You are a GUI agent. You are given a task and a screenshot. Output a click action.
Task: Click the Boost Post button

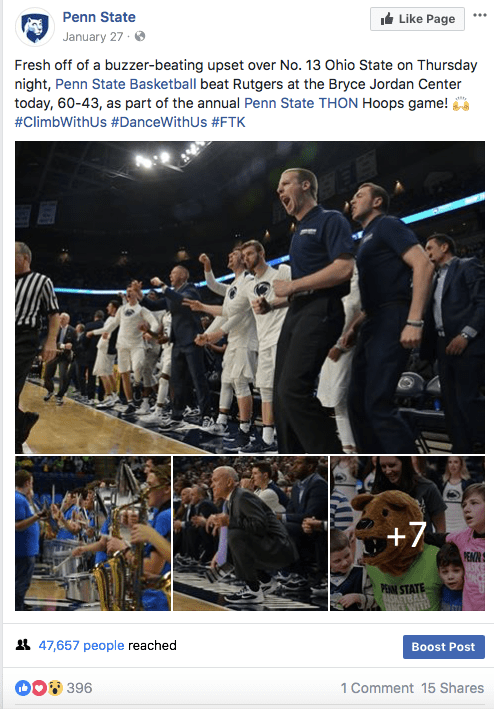(x=443, y=647)
